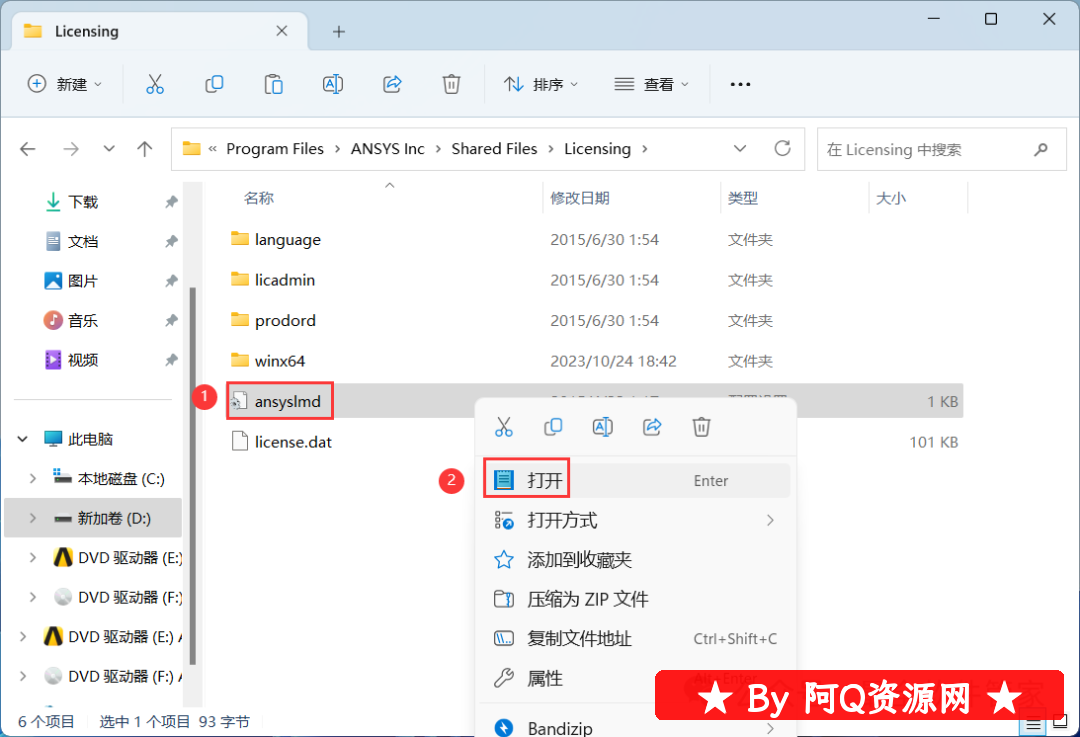Open the winx64 folder entry
1080x737 pixels.
279,361
